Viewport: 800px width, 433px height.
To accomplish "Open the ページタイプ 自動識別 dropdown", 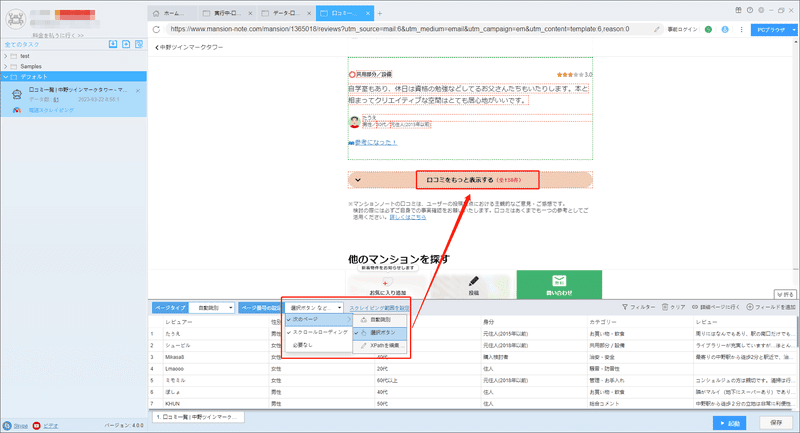I will (212, 308).
